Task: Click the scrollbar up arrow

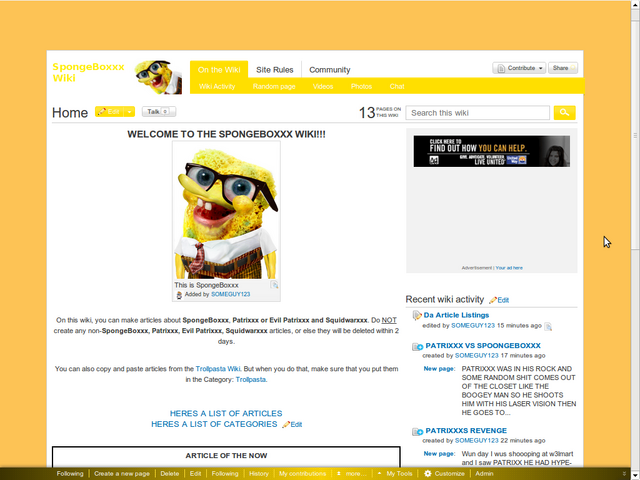Action: pyautogui.click(x=635, y=6)
